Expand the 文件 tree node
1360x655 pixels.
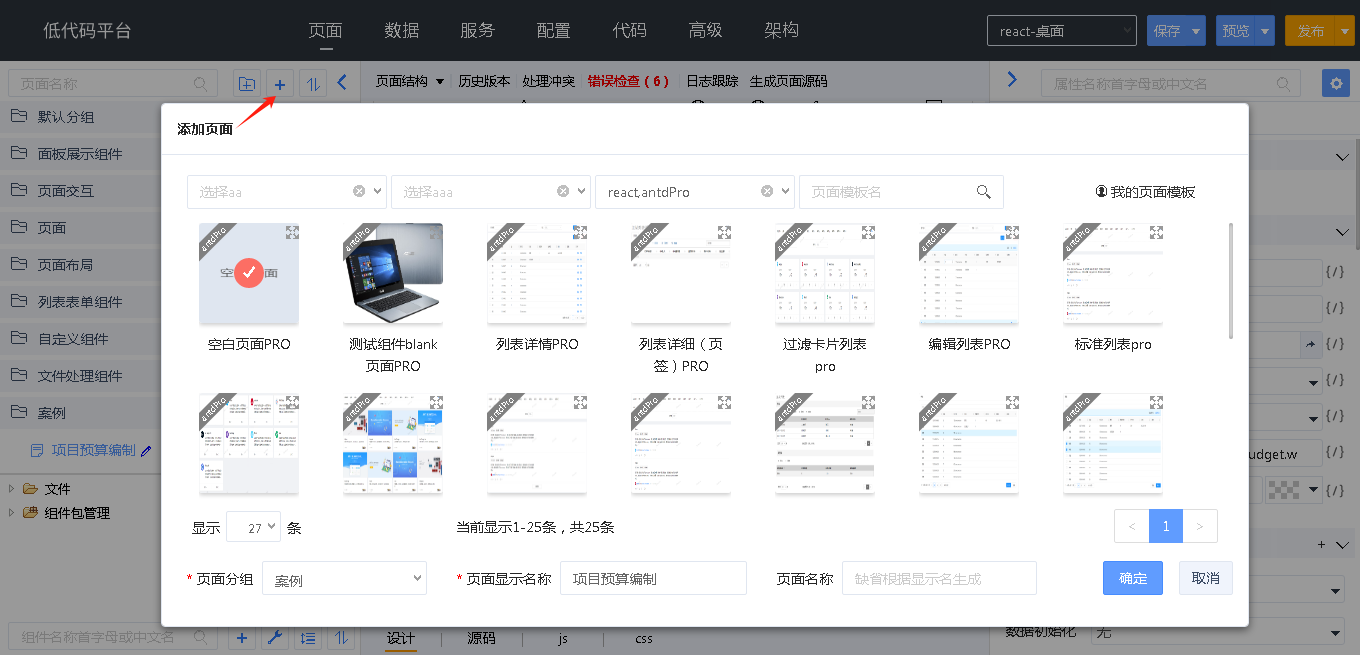coord(11,489)
